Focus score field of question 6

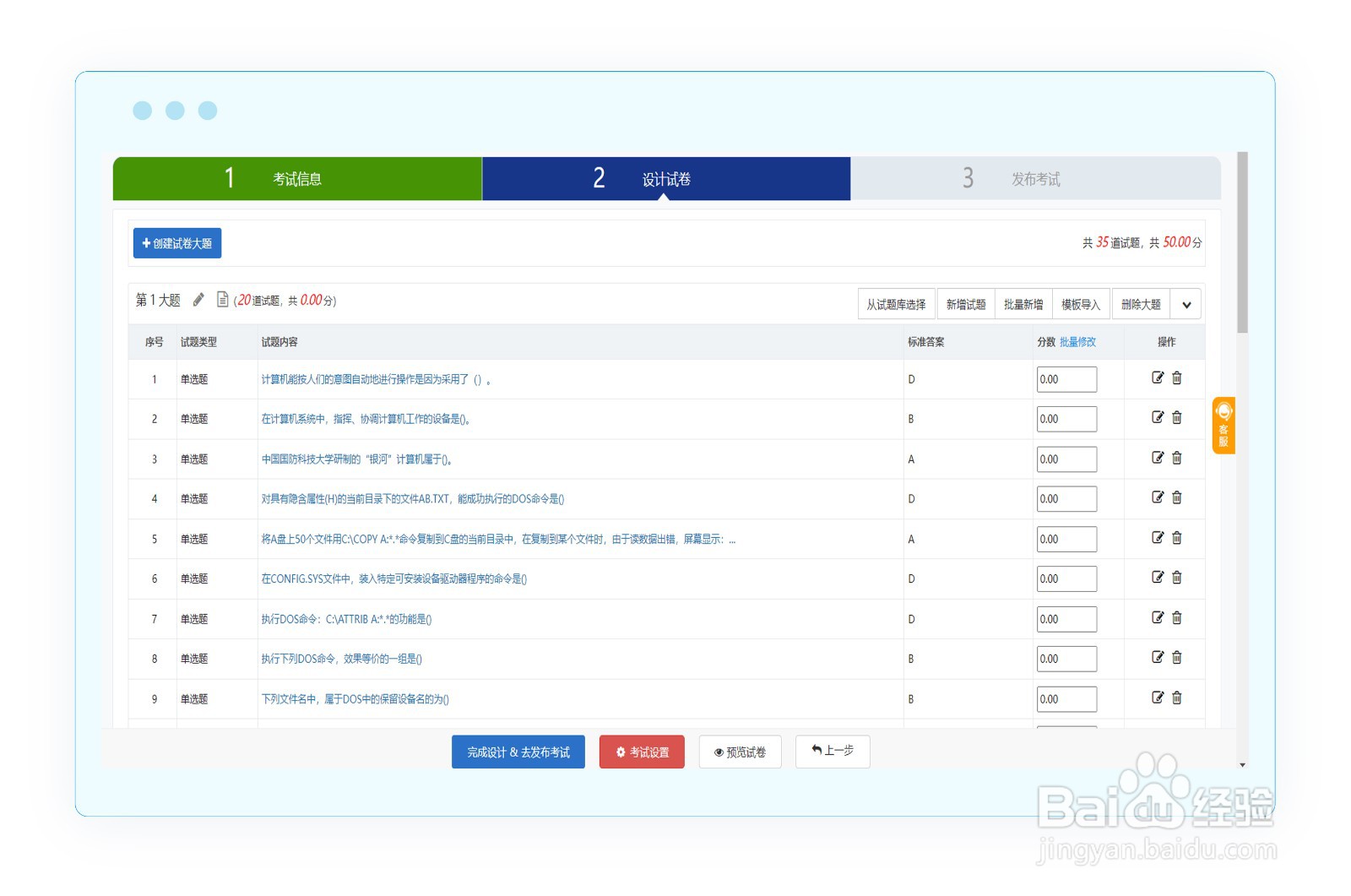tap(1066, 578)
